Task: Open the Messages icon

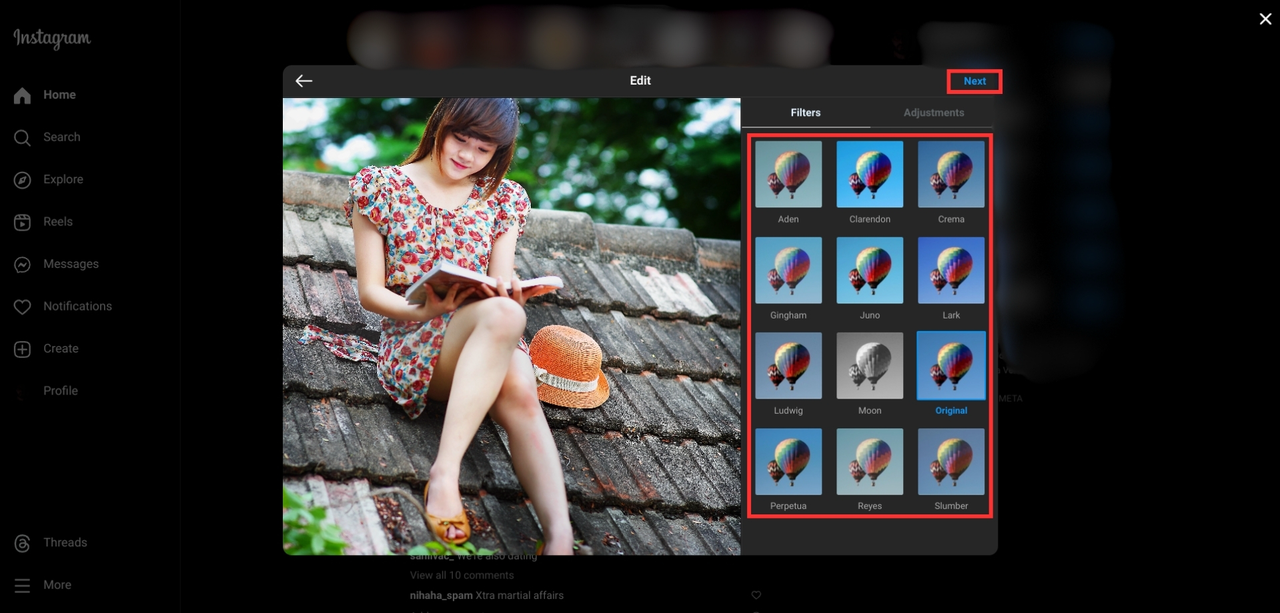Action: [x=22, y=264]
